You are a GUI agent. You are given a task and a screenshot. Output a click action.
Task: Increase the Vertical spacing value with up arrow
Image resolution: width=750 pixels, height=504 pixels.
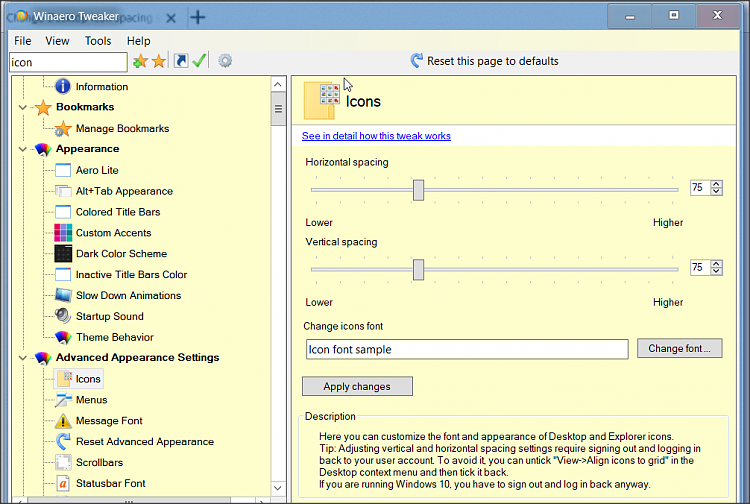pos(717,264)
